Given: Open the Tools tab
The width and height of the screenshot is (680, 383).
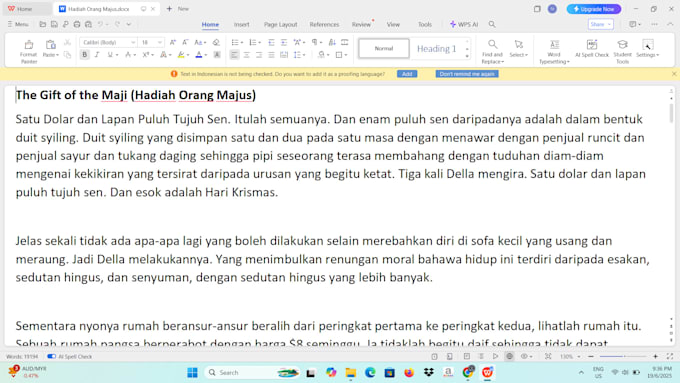Looking at the screenshot, I should [425, 25].
